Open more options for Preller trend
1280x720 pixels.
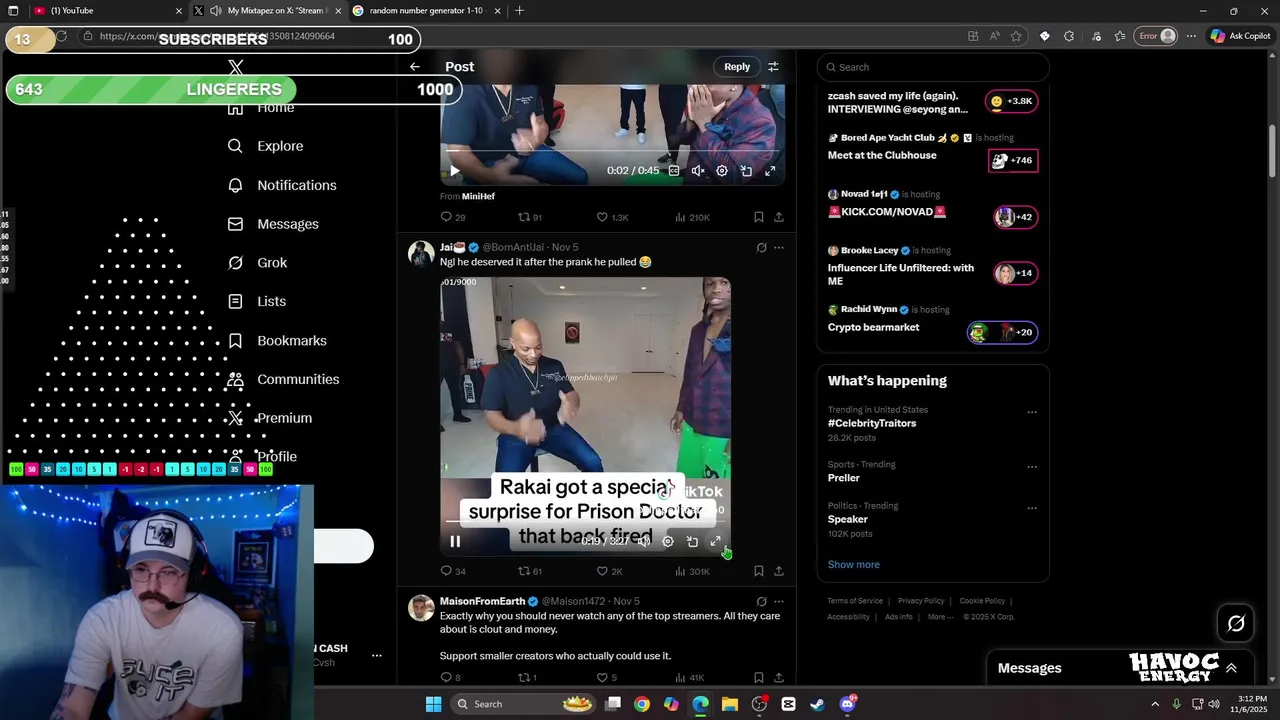click(1032, 467)
